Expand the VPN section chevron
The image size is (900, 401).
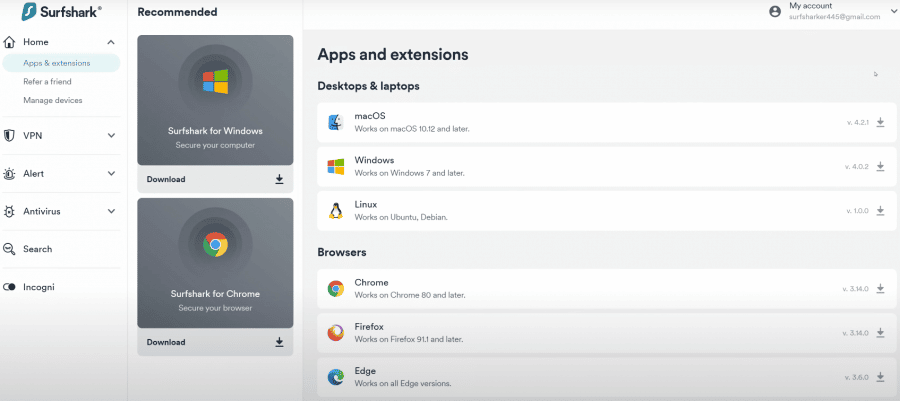pyautogui.click(x=111, y=136)
